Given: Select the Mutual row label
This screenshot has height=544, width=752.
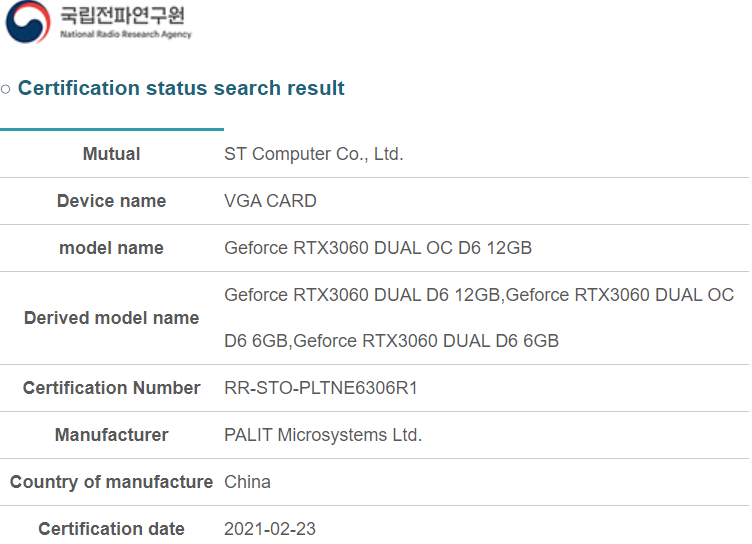Looking at the screenshot, I should [111, 154].
